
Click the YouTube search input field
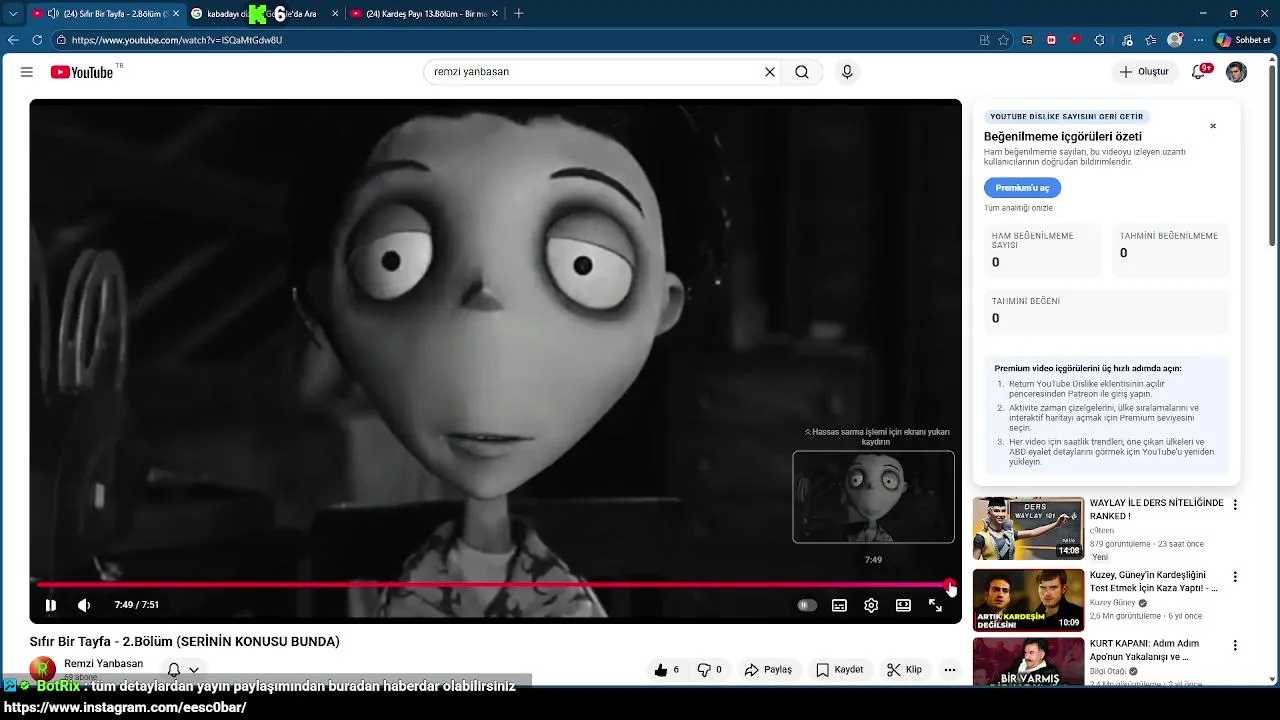(595, 72)
